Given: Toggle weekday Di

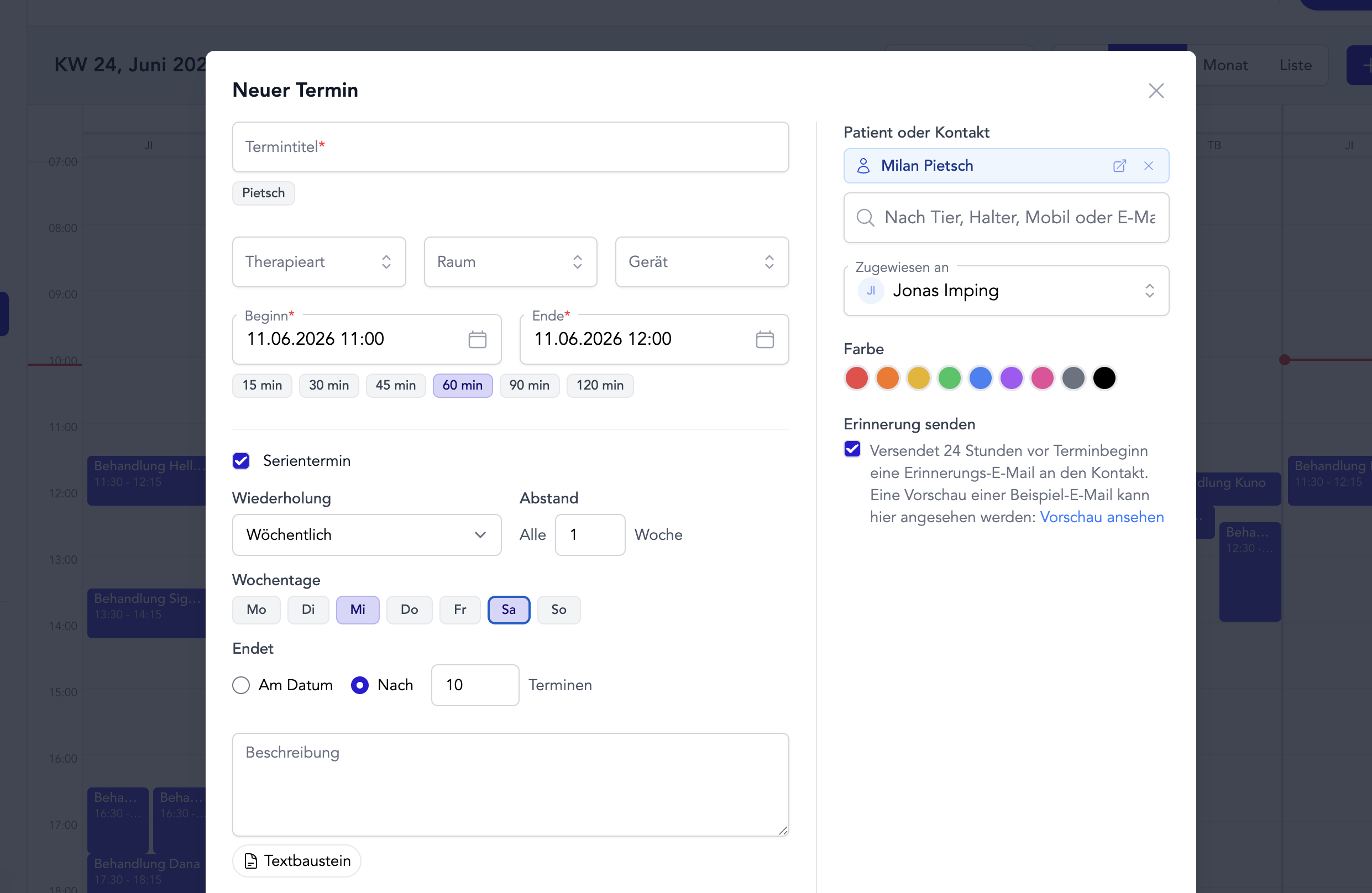Looking at the screenshot, I should click(308, 610).
